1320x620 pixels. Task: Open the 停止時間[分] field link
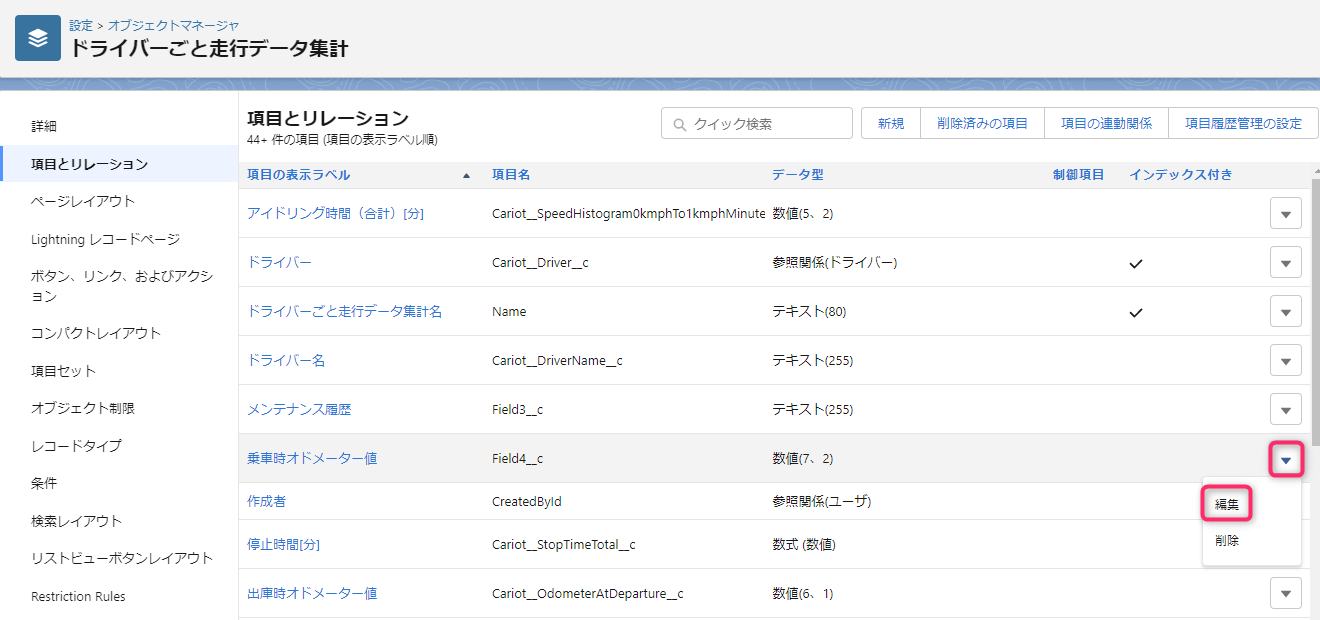[x=284, y=545]
